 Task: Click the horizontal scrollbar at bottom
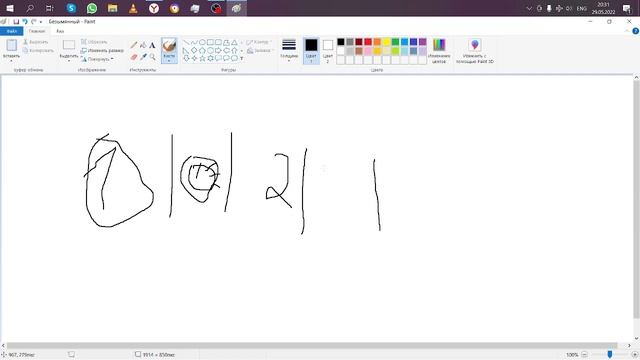(312, 345)
